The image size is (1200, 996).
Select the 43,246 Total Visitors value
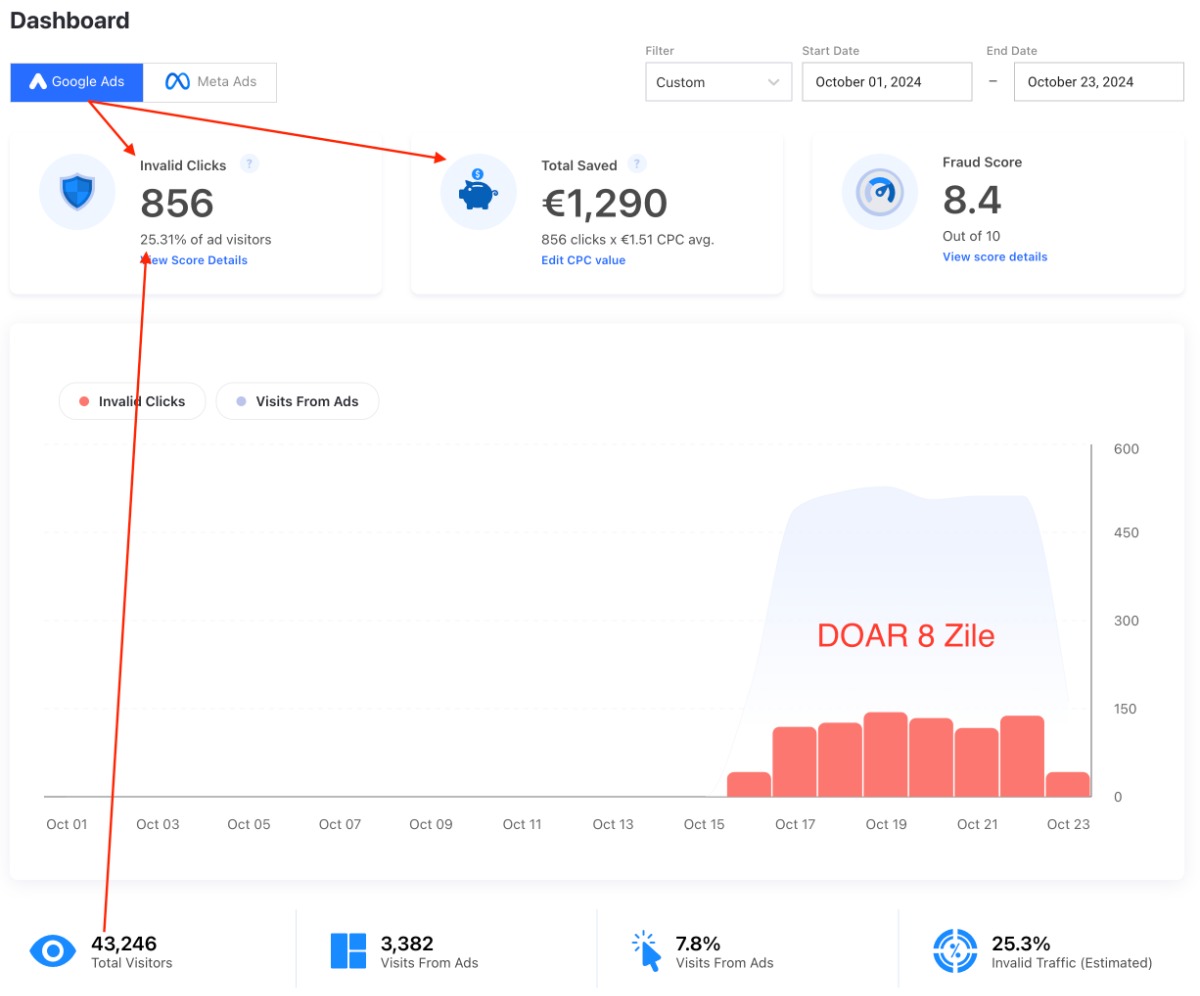(x=124, y=943)
